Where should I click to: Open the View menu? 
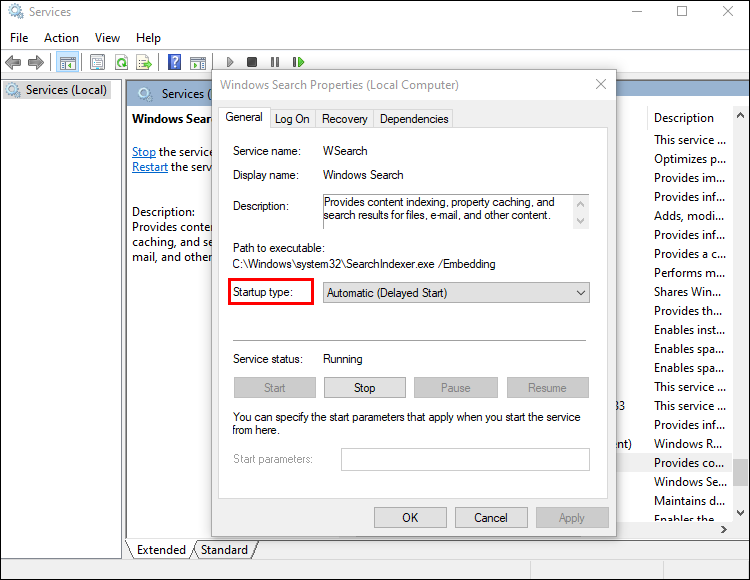[107, 38]
